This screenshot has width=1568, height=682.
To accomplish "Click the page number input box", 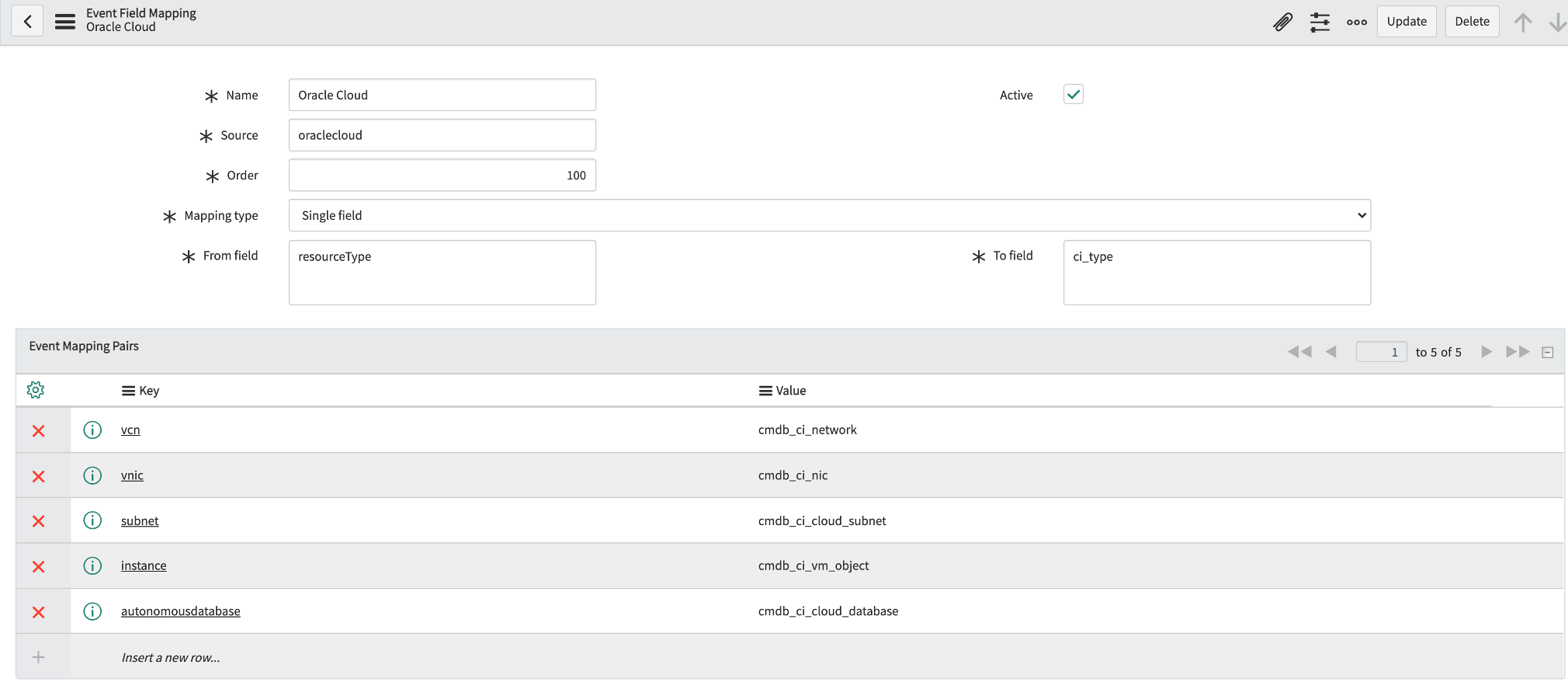I will 1382,352.
